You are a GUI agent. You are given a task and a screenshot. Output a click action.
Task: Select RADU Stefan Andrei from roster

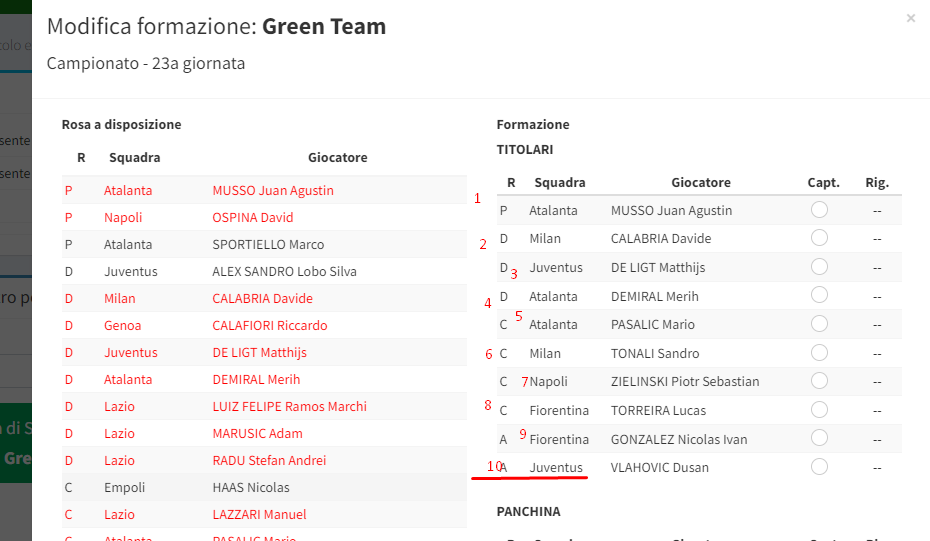tap(269, 460)
